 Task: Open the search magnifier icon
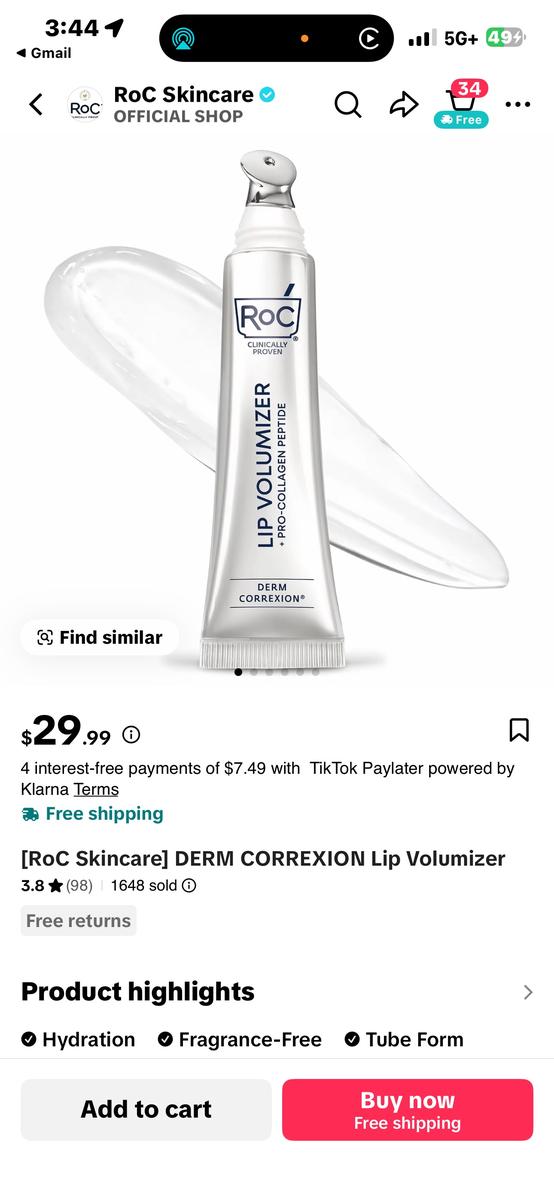[347, 104]
